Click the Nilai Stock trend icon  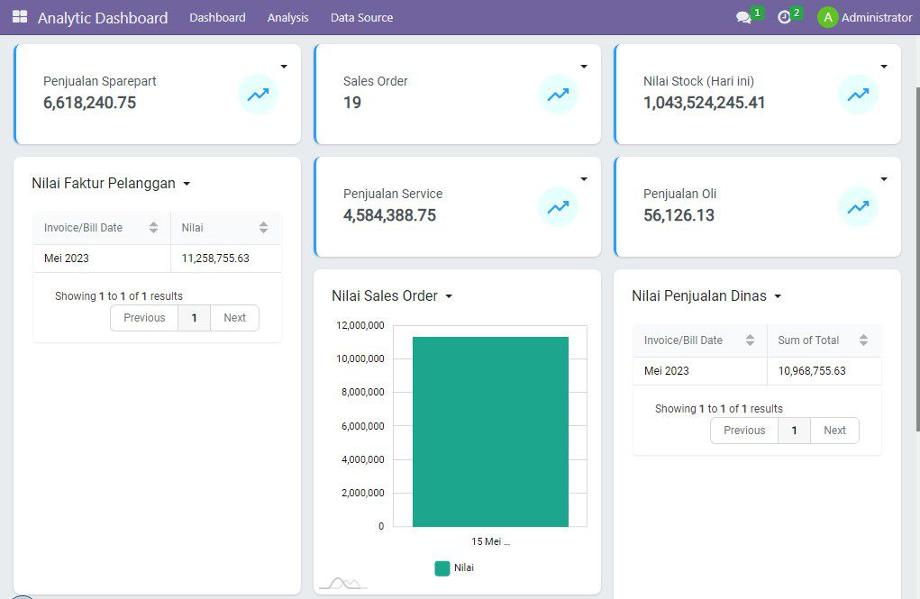[x=858, y=95]
